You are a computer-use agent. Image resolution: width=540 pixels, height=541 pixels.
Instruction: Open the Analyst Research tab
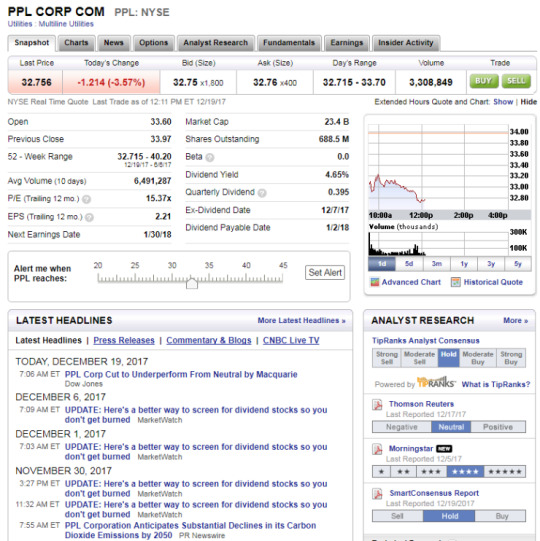(215, 43)
